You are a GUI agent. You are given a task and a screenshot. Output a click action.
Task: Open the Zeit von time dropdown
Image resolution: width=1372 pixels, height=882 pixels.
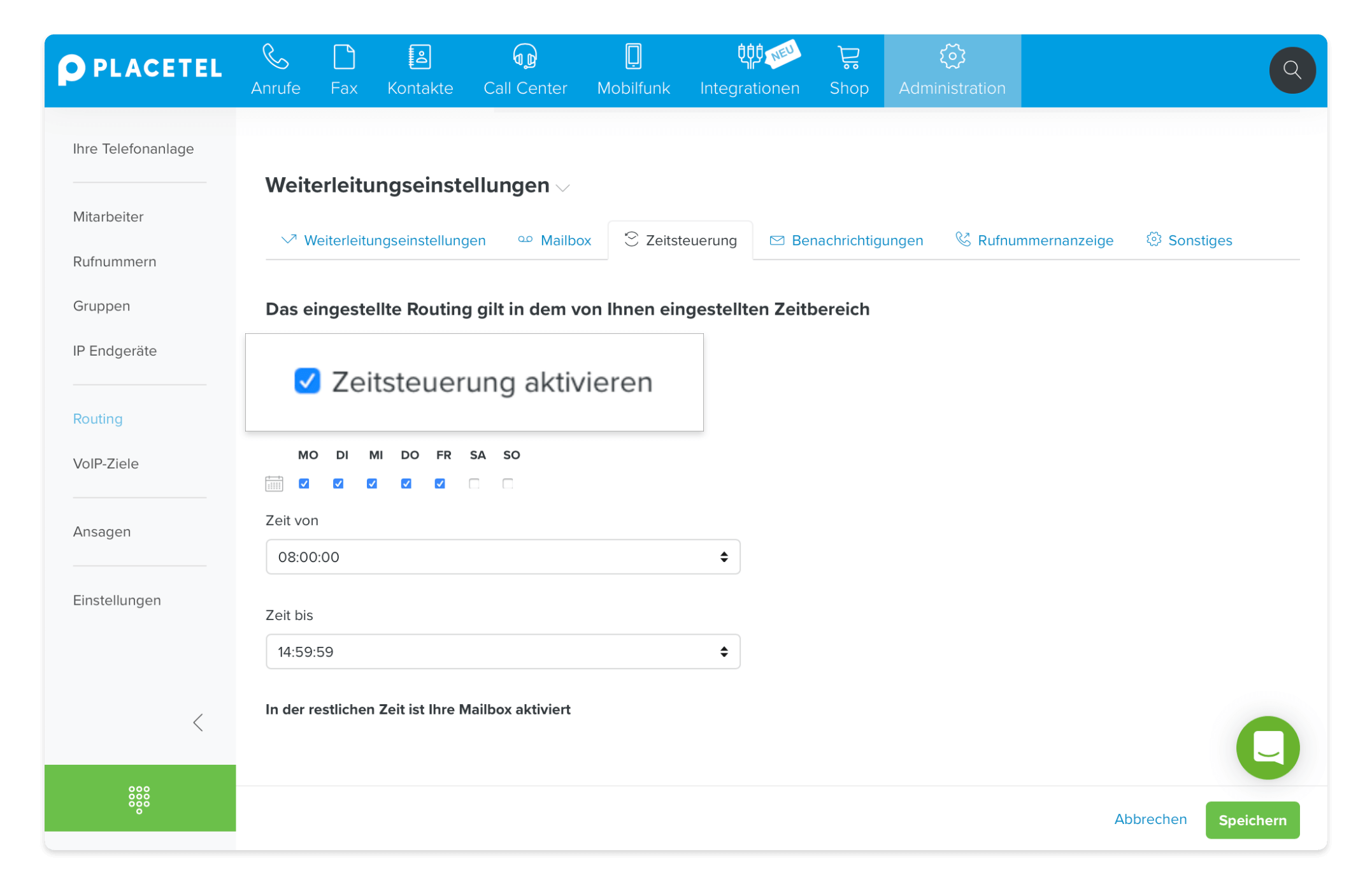tap(503, 556)
